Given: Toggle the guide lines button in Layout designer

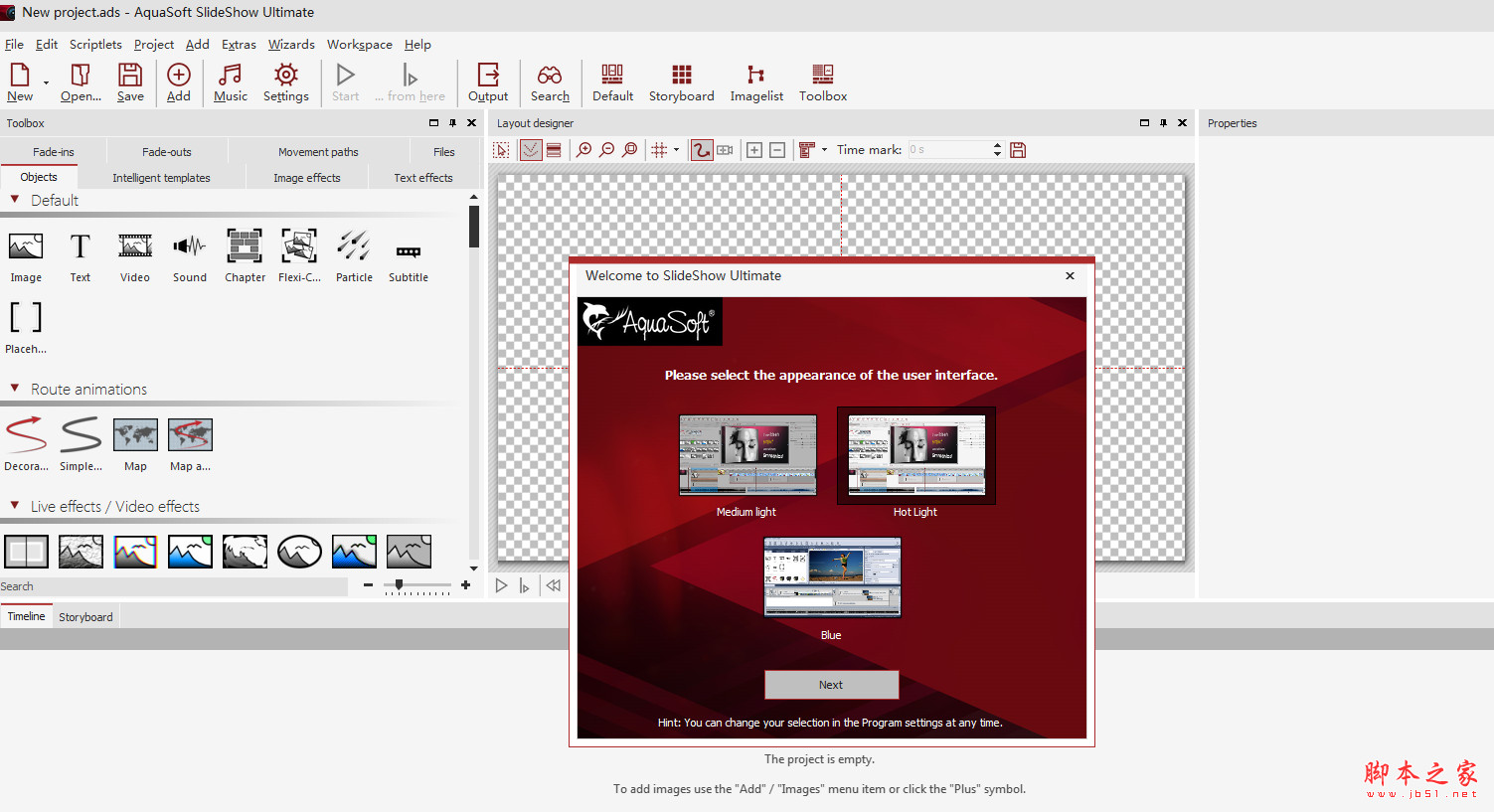Looking at the screenshot, I should click(x=531, y=150).
